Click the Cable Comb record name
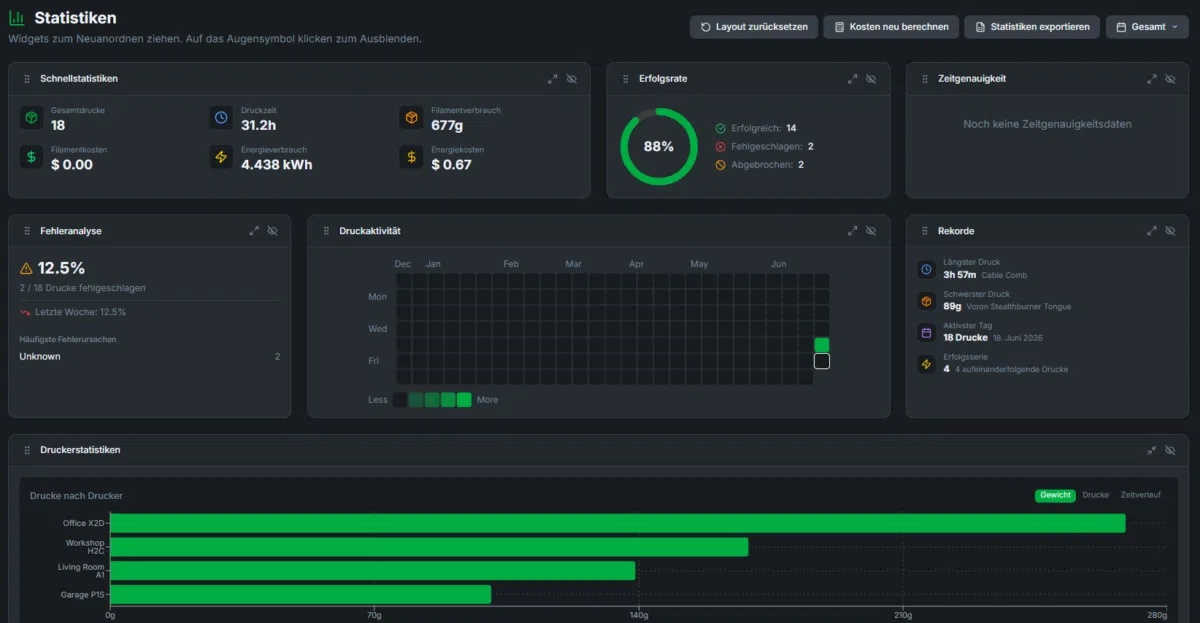 tap(1004, 275)
